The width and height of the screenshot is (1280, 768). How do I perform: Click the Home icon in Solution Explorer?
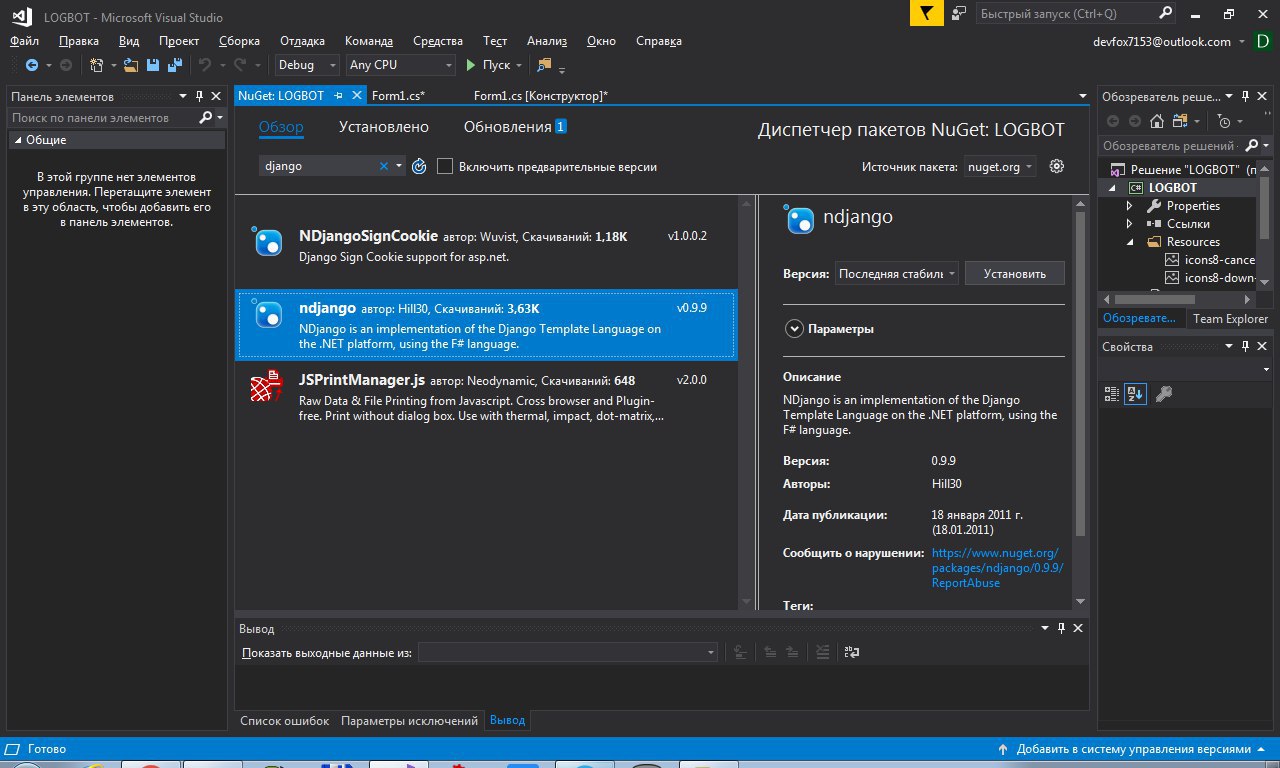coord(1156,121)
